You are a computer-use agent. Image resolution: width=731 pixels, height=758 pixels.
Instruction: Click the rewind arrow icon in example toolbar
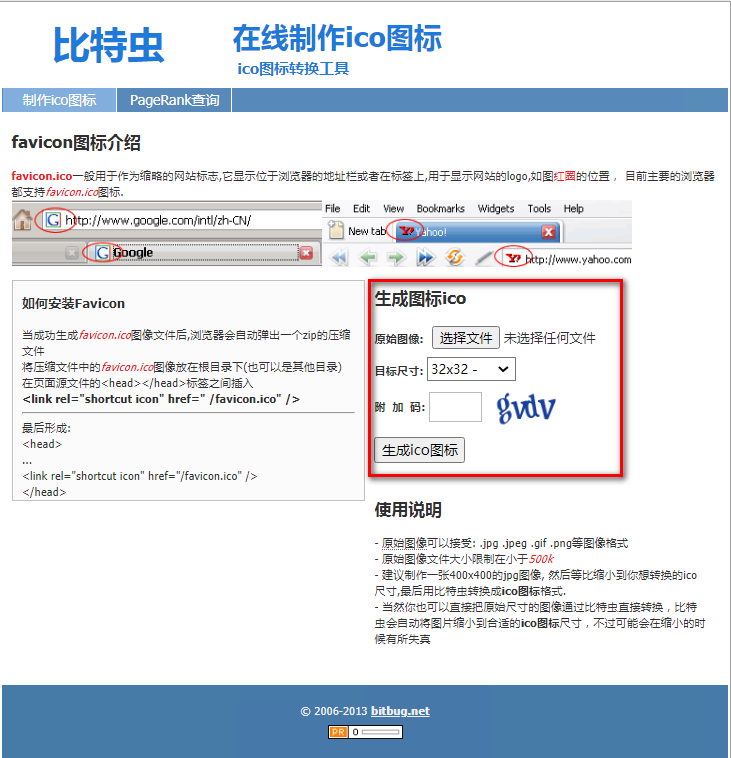pos(339,258)
